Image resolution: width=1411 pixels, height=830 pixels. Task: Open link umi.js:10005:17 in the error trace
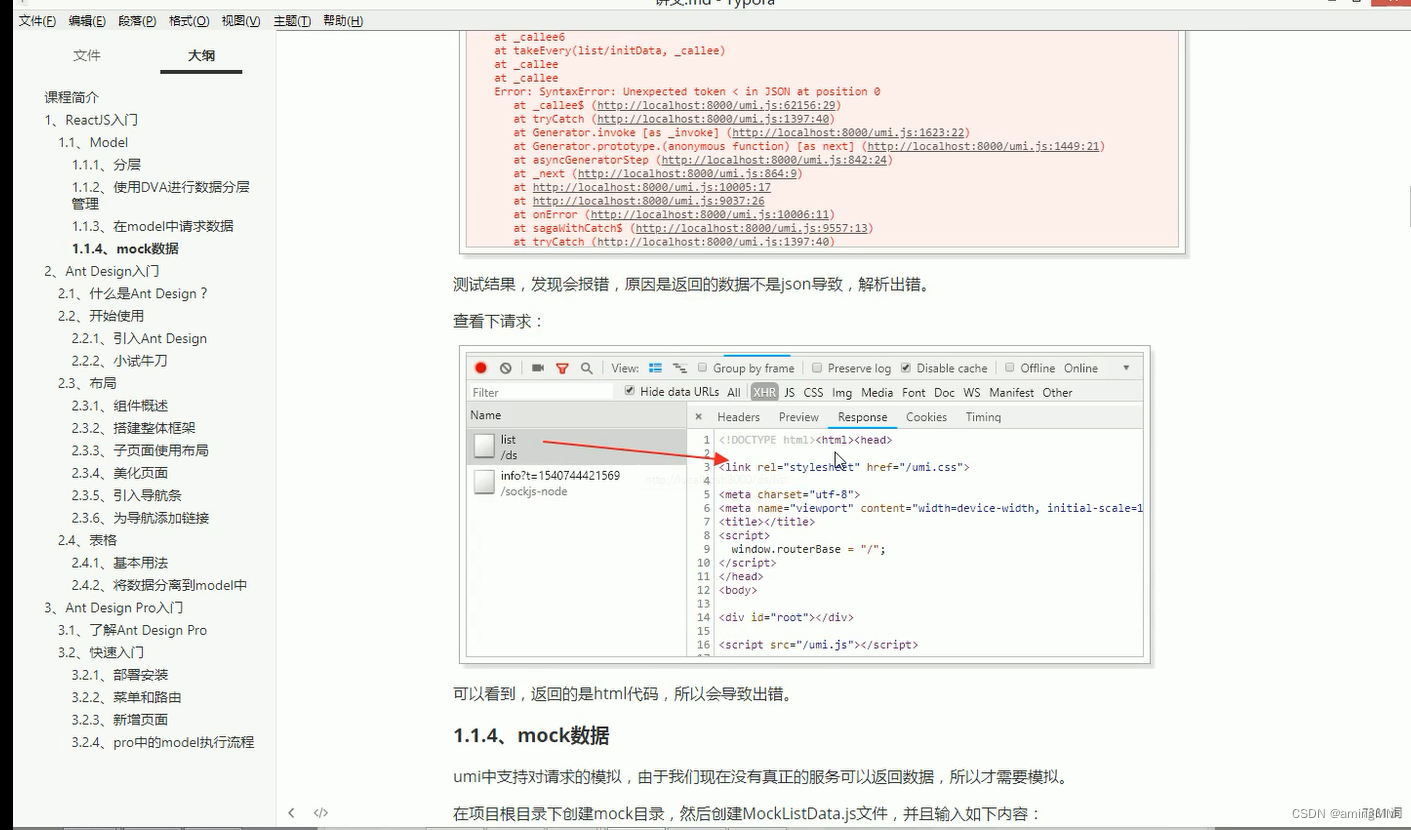click(x=651, y=187)
